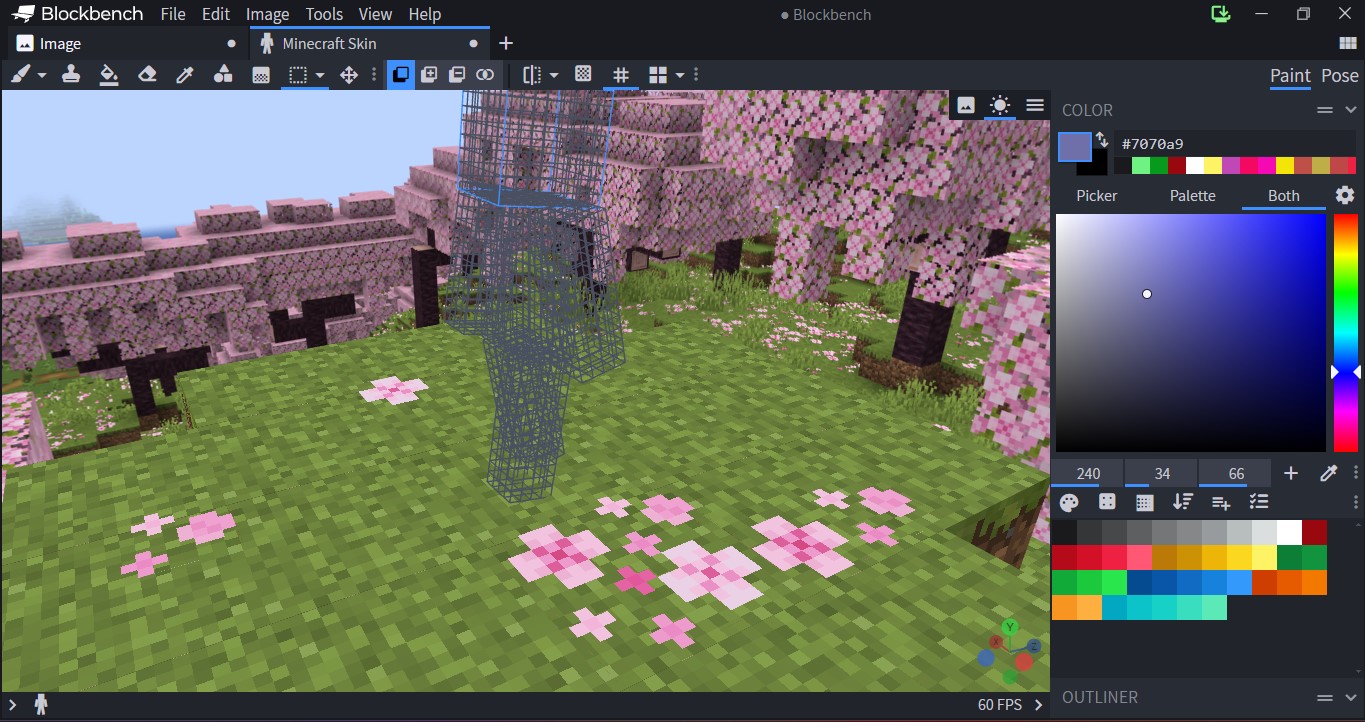Enable Mirror Painting
Image resolution: width=1365 pixels, height=722 pixels.
click(x=530, y=74)
